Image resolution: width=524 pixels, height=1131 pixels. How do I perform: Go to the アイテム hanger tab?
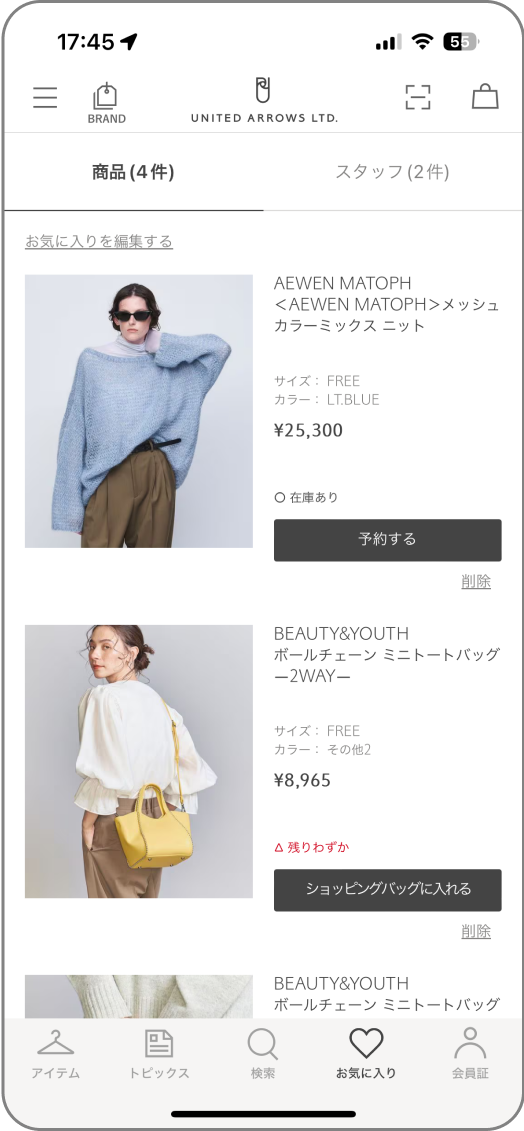[56, 1054]
